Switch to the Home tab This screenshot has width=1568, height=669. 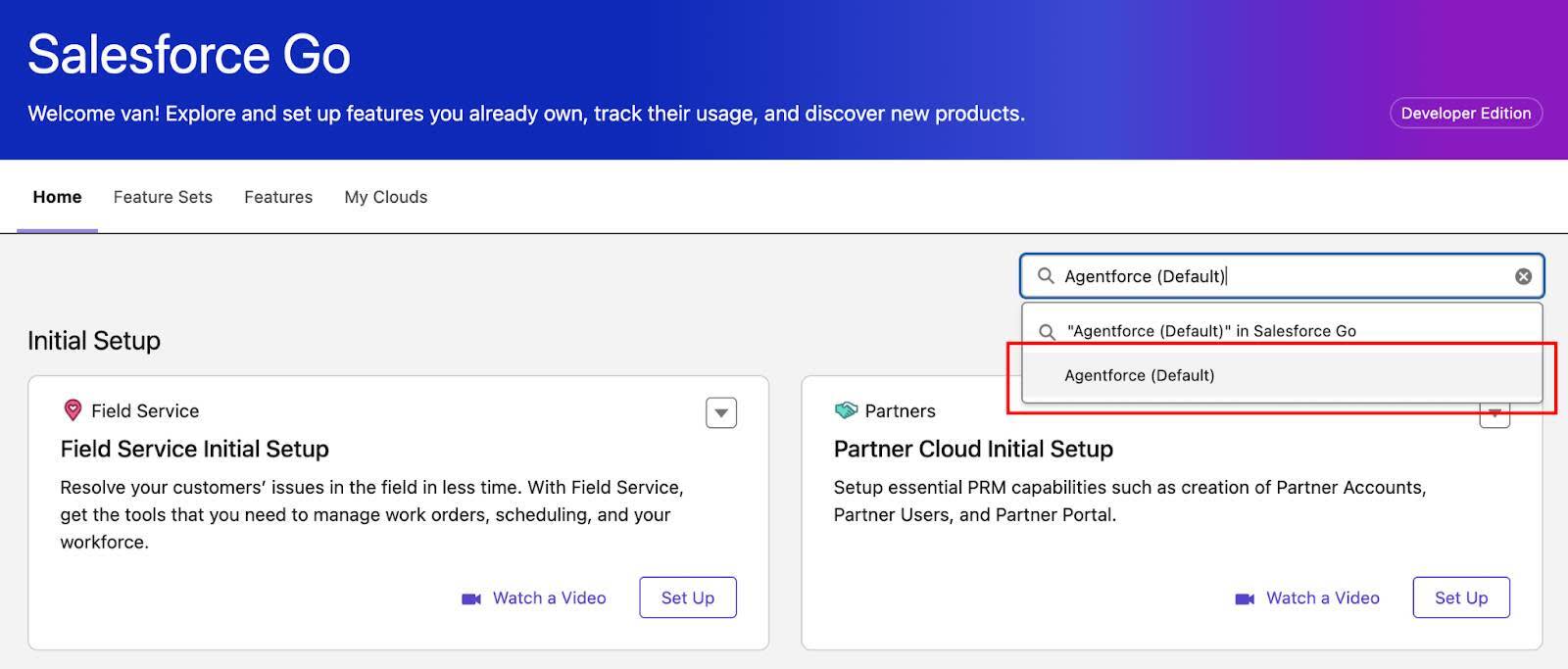[57, 197]
